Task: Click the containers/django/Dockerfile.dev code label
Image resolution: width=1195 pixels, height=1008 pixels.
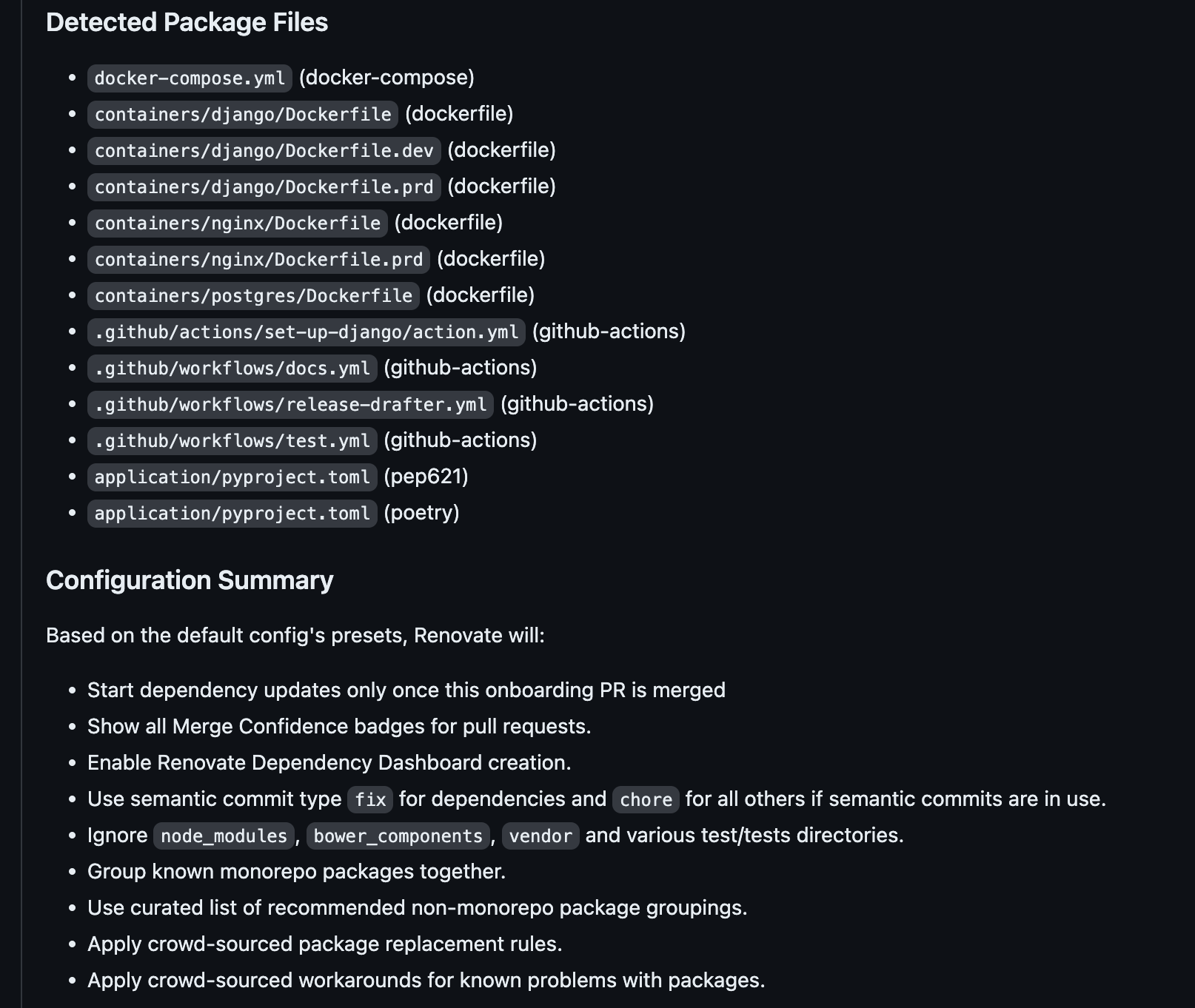Action: tap(264, 151)
